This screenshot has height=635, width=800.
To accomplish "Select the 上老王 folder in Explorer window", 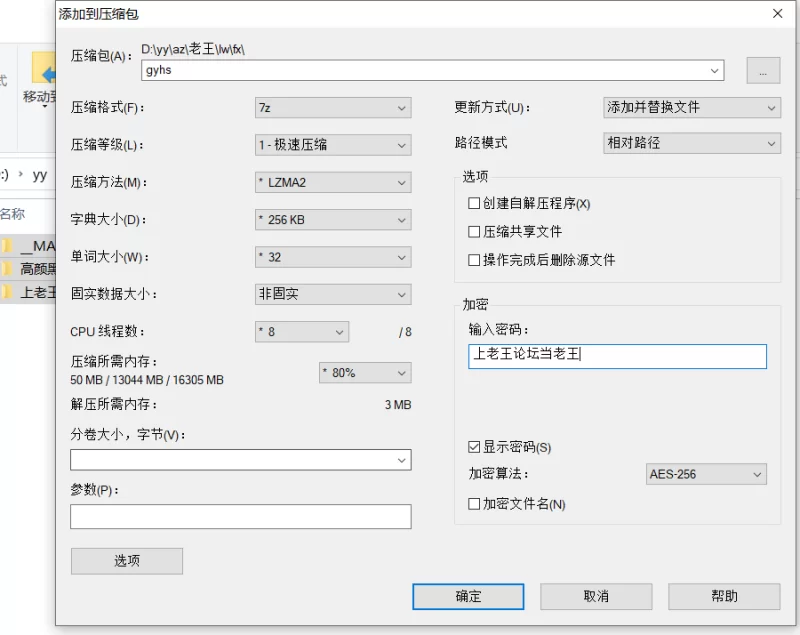I will pos(29,292).
